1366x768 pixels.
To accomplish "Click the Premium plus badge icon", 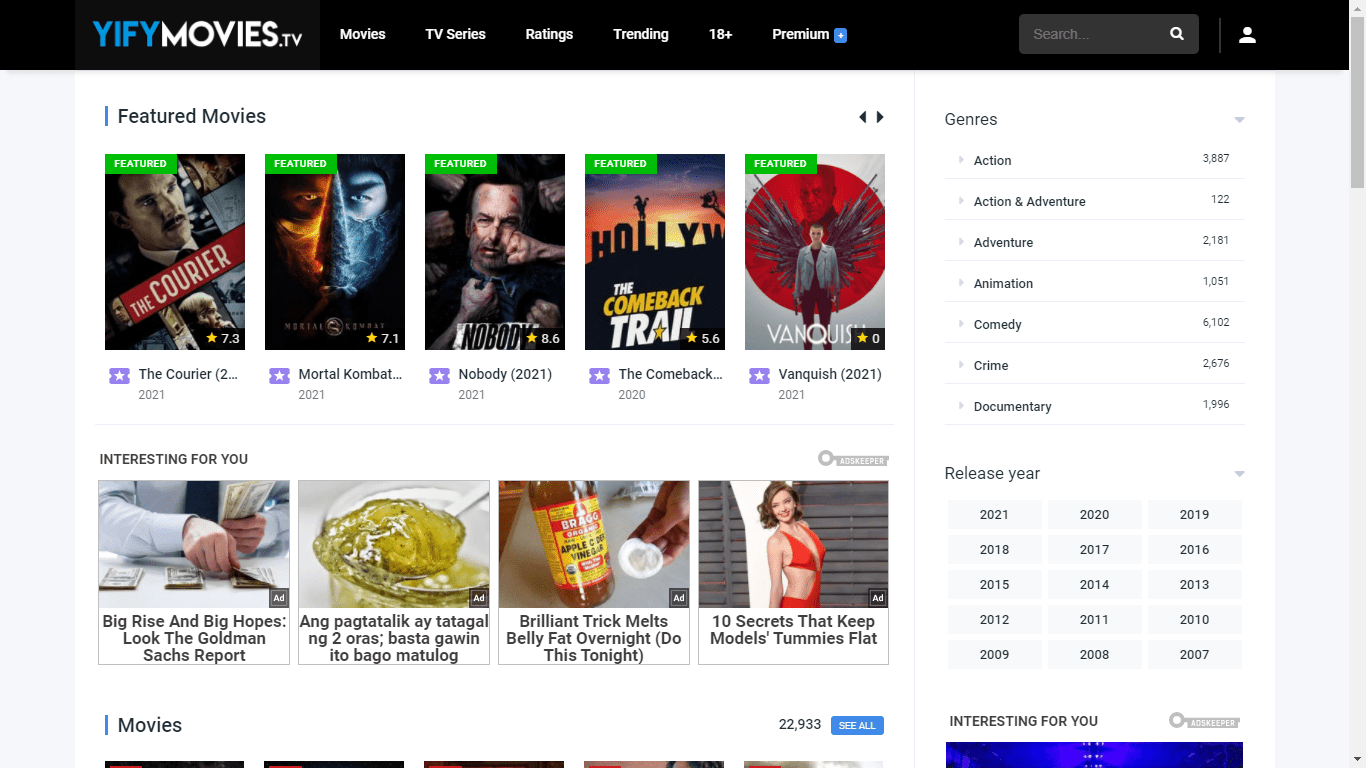I will click(840, 35).
